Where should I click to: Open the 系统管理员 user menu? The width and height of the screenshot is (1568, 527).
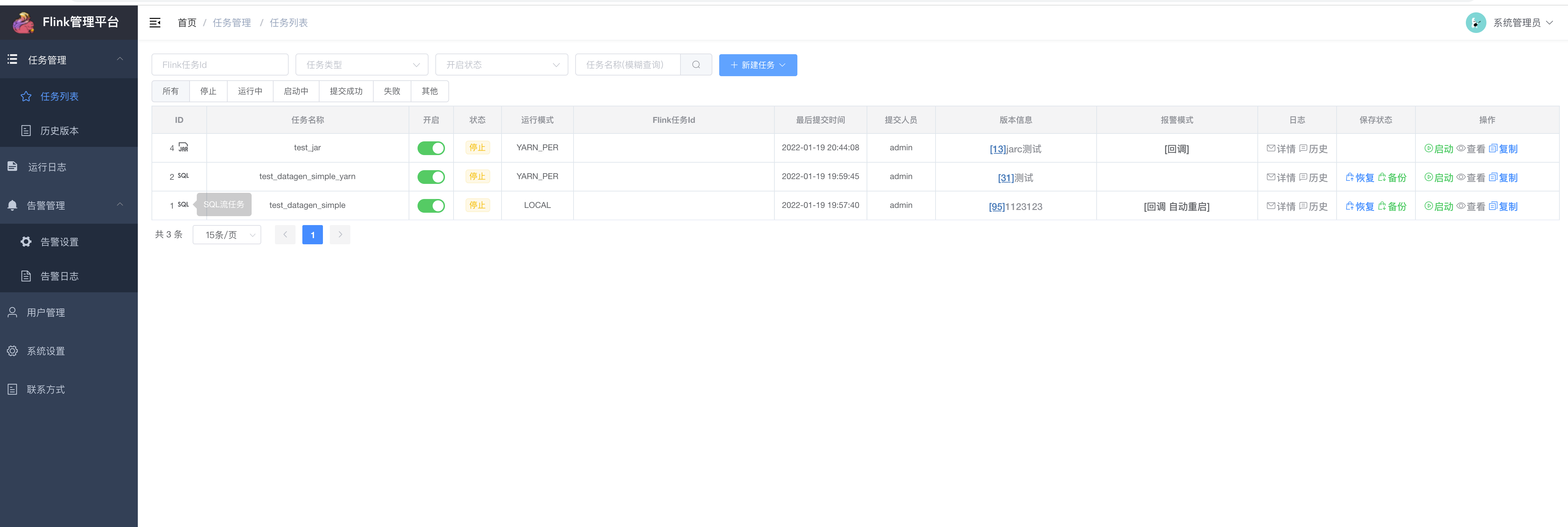(1523, 23)
